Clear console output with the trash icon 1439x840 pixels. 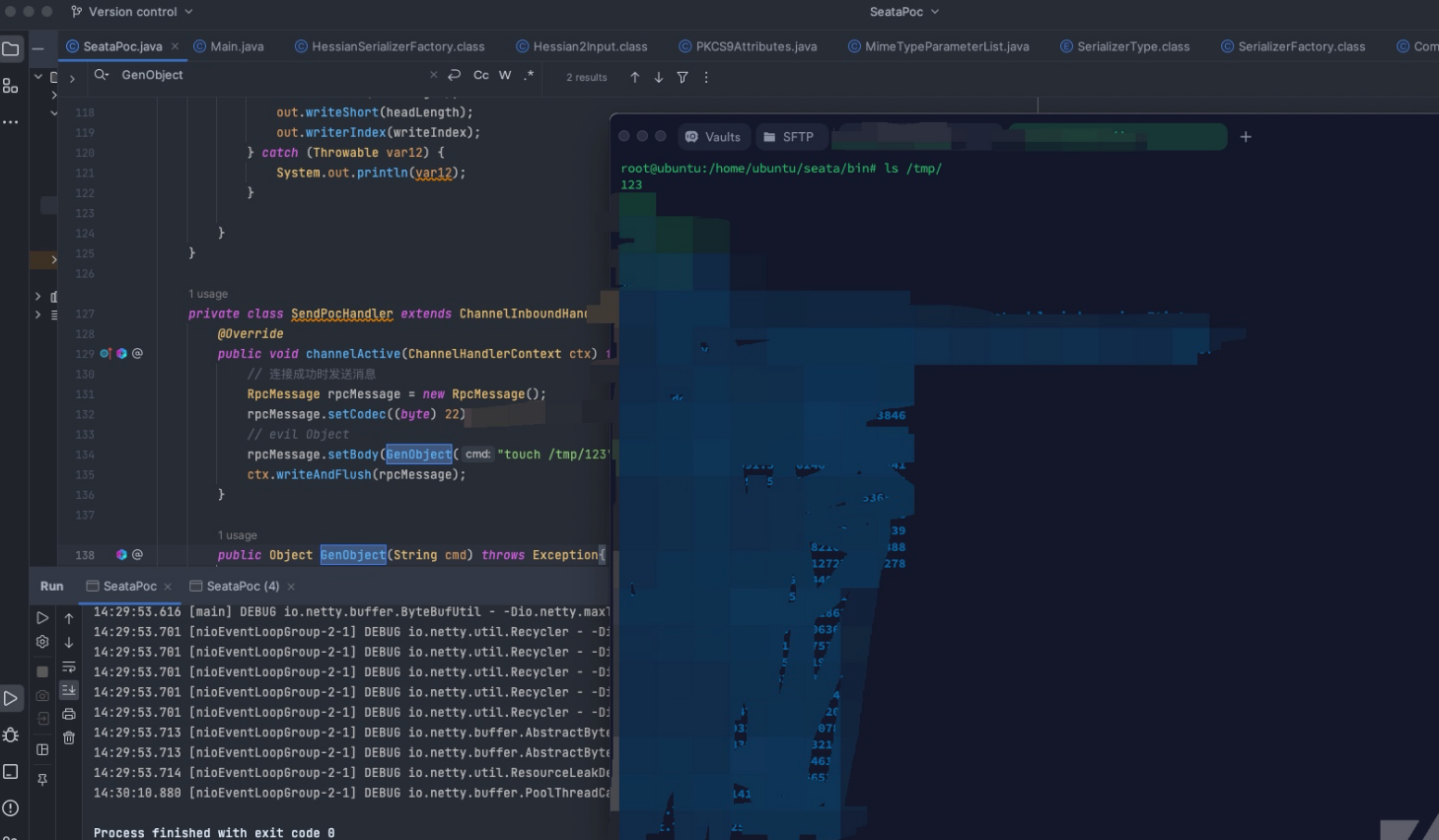pos(69,737)
